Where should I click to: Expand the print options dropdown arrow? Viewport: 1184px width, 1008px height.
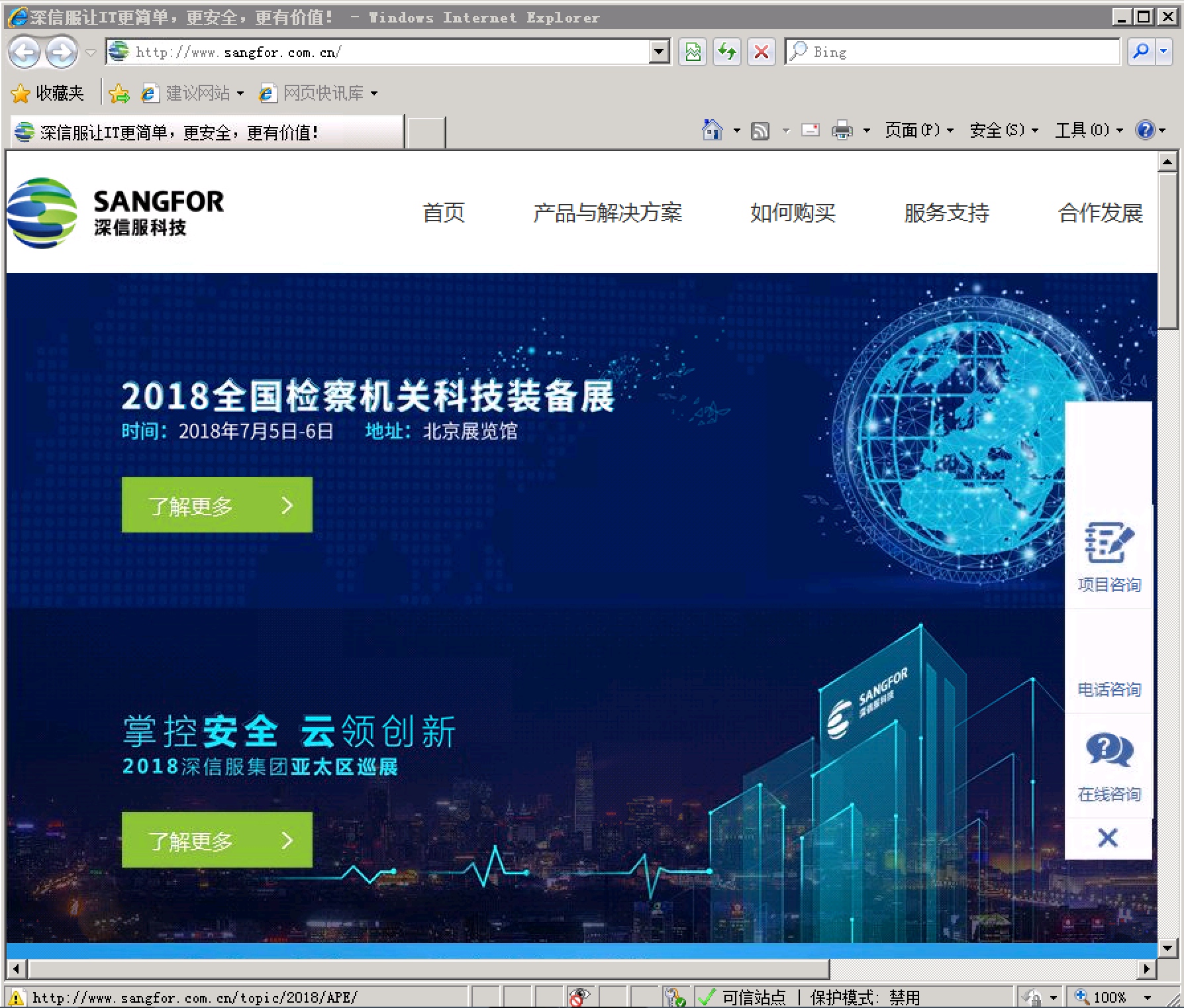[x=866, y=130]
